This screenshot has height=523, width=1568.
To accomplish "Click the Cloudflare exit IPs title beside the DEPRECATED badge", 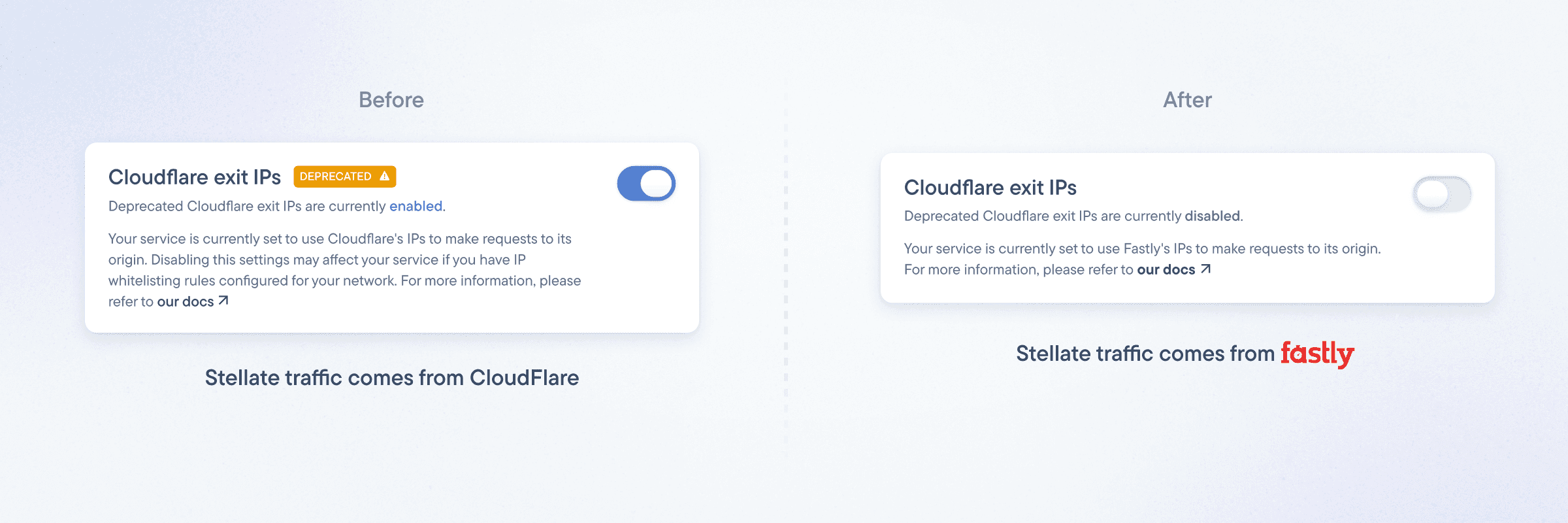I will [x=194, y=177].
